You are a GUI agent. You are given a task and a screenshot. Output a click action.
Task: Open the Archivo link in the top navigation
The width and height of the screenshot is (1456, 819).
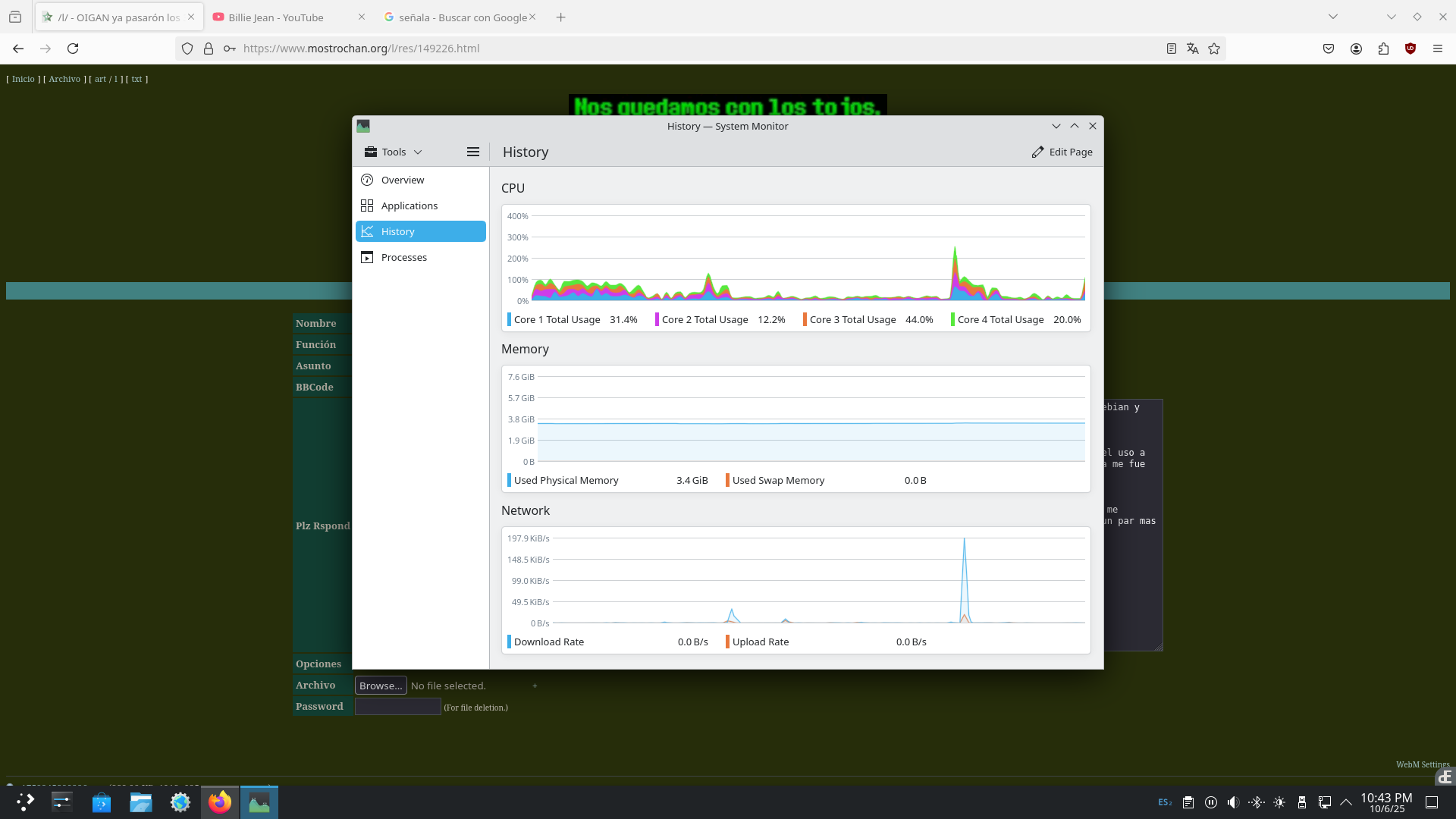(64, 79)
